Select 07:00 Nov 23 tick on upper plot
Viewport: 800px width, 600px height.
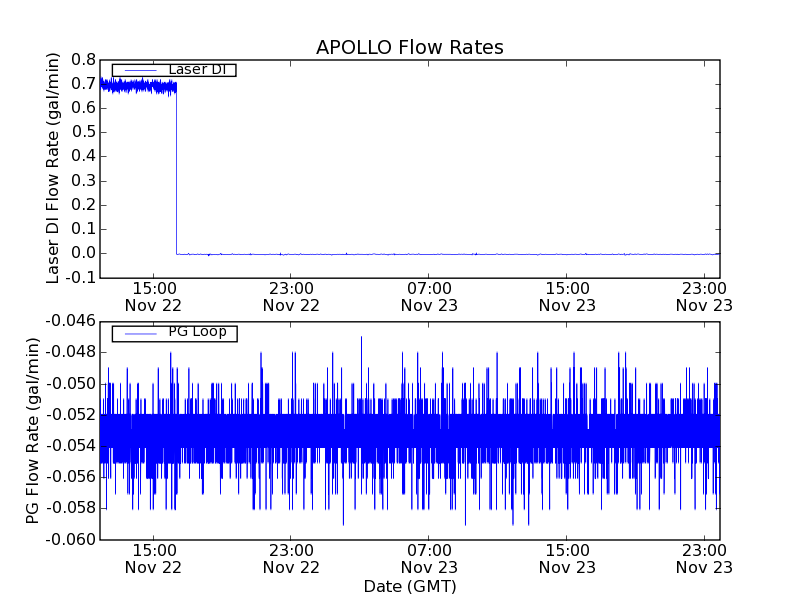429,296
